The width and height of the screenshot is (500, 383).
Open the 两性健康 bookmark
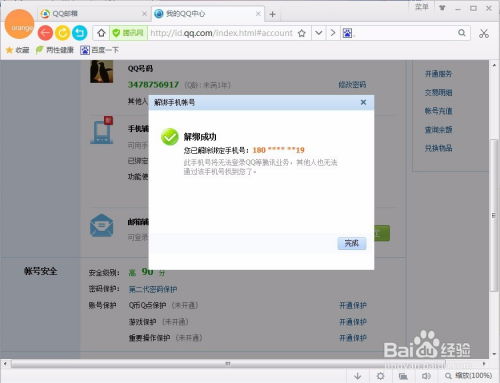pos(55,50)
